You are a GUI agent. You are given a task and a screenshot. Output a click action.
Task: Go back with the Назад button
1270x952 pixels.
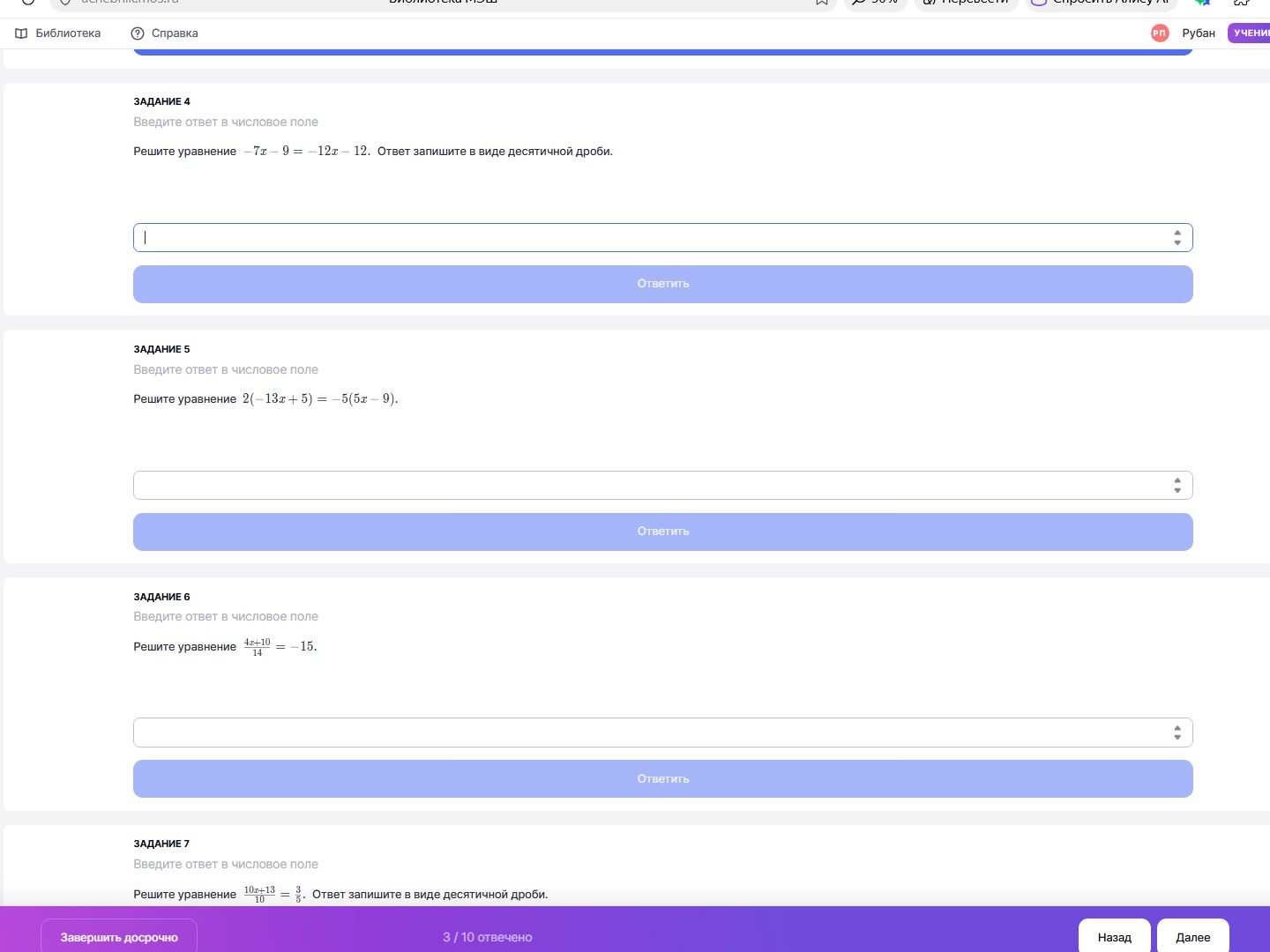point(1115,937)
